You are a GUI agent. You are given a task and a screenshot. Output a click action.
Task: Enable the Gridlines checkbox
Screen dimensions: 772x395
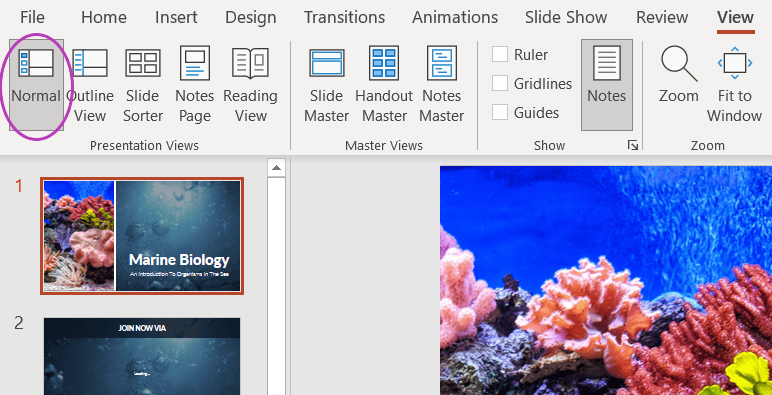[x=500, y=83]
